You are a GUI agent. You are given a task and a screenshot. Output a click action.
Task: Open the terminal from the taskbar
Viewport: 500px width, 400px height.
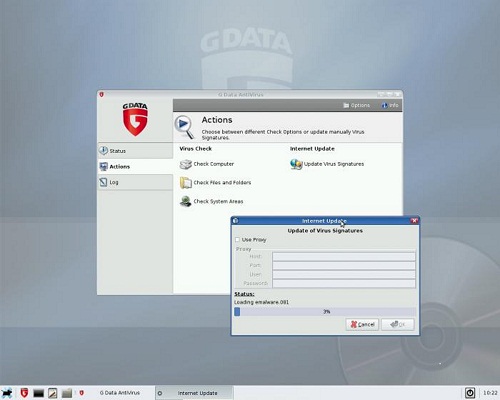tap(38, 393)
